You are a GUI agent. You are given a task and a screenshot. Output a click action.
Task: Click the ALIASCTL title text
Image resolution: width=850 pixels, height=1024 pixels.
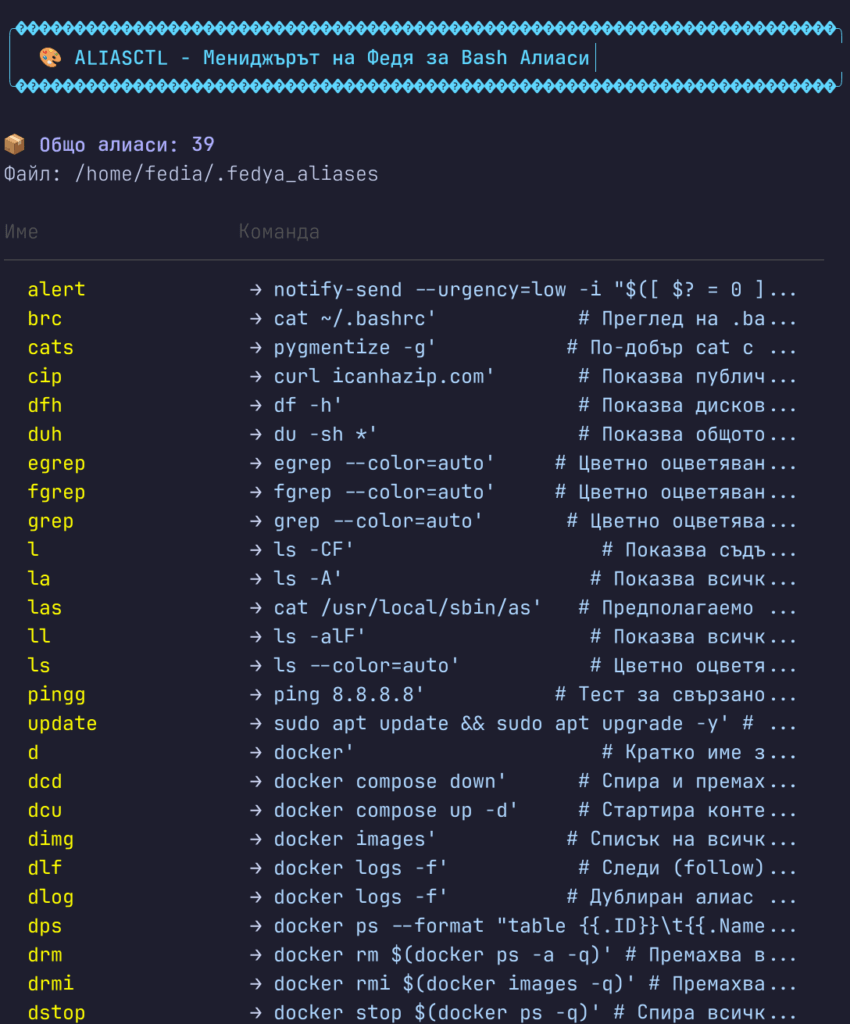point(120,58)
